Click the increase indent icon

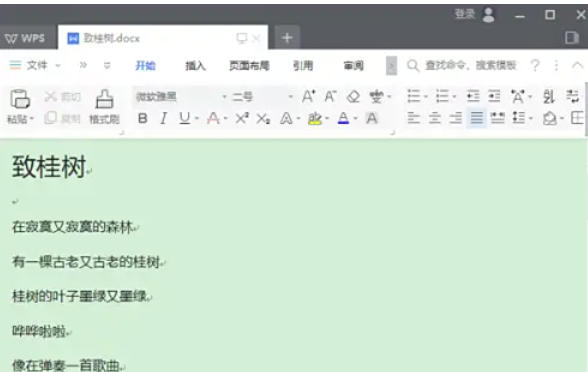tap(494, 96)
